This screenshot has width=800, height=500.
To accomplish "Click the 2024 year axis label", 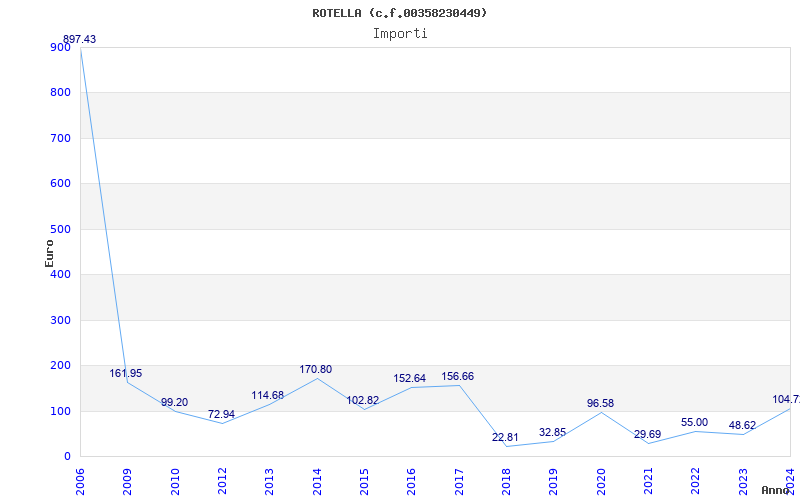I will (790, 481).
